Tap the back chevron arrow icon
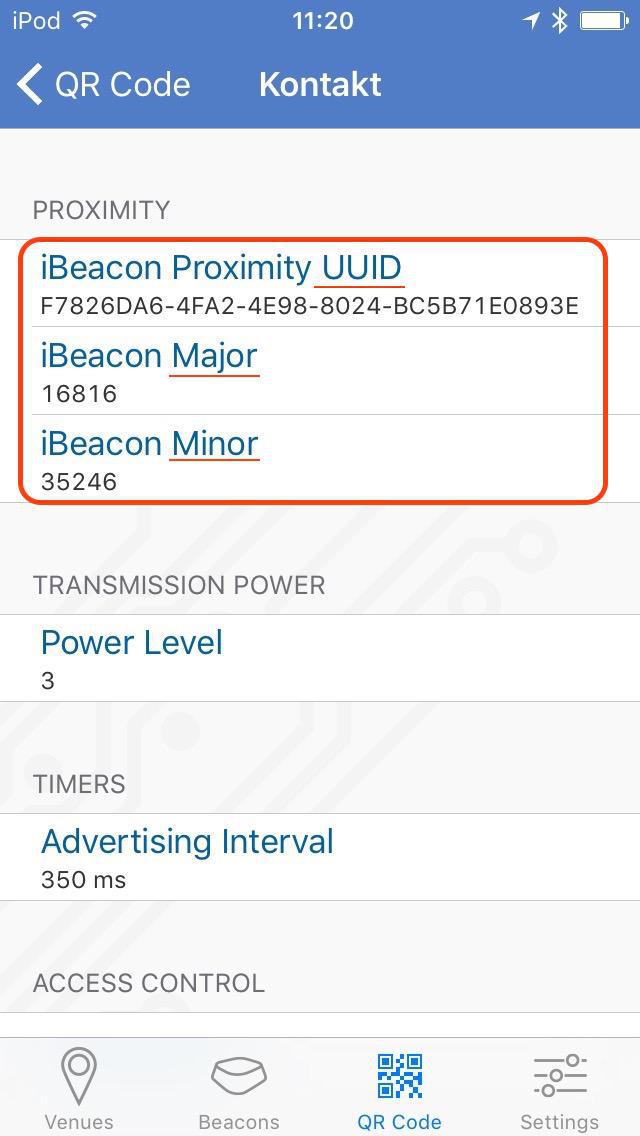This screenshot has height=1136, width=640. 30,85
